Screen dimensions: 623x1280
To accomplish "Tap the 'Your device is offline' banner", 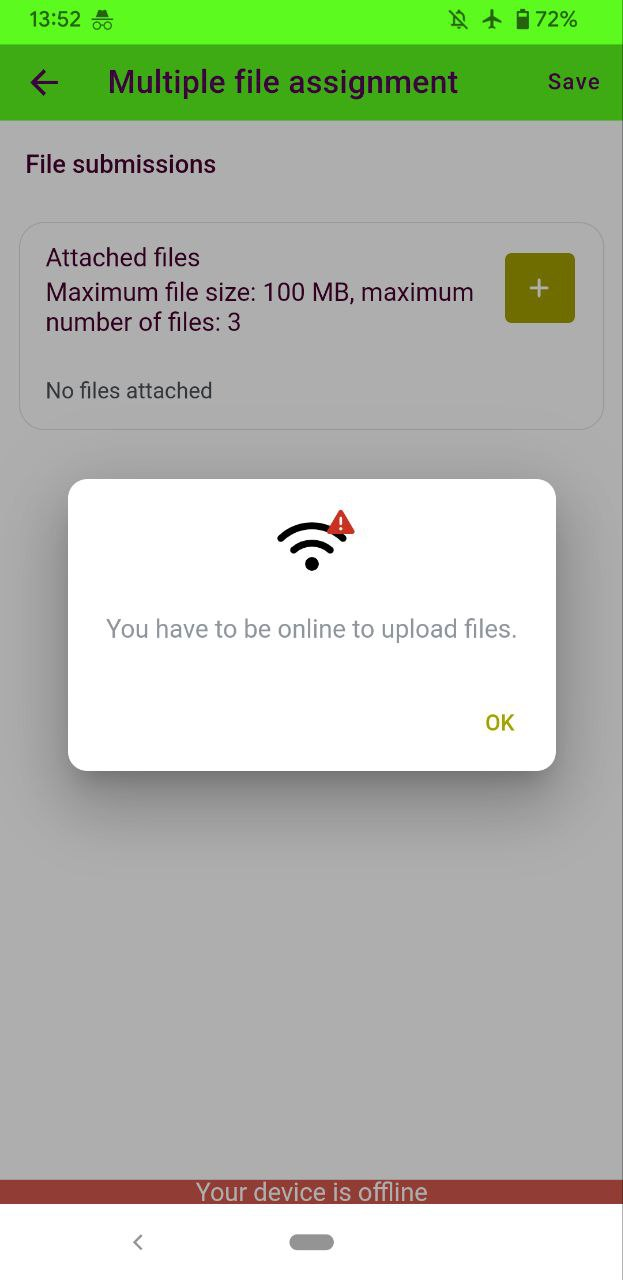I will coord(312,1192).
